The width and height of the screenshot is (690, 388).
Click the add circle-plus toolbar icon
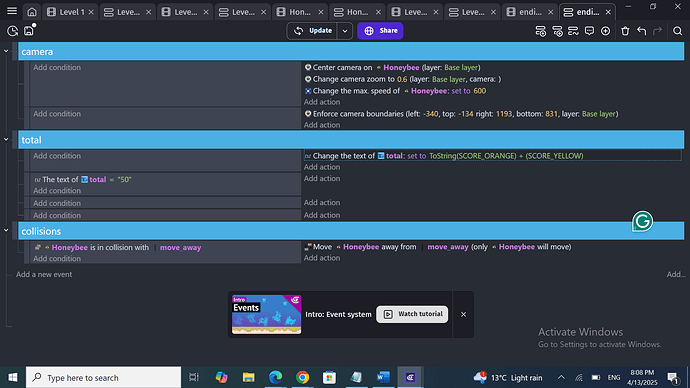pos(606,31)
